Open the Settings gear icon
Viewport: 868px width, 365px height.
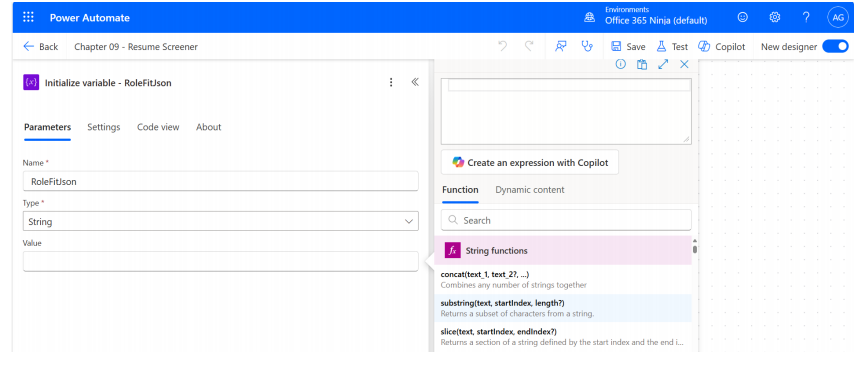774,17
